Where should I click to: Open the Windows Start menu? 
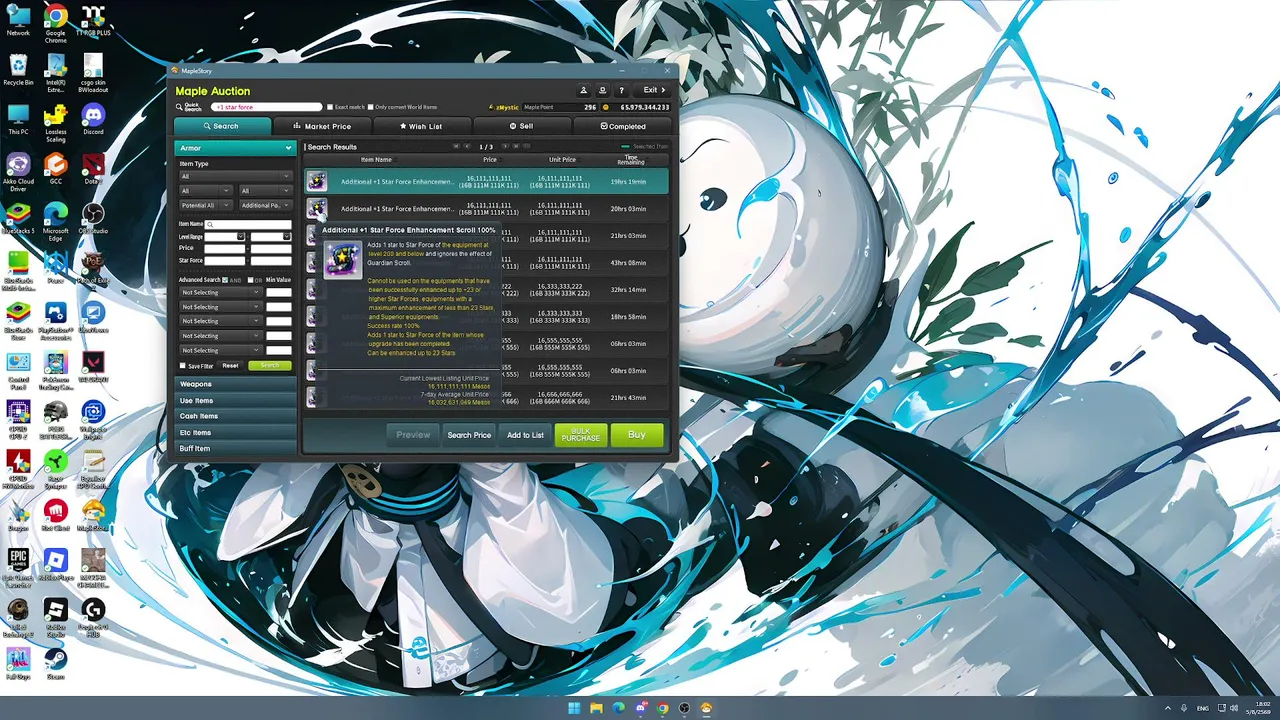(574, 708)
